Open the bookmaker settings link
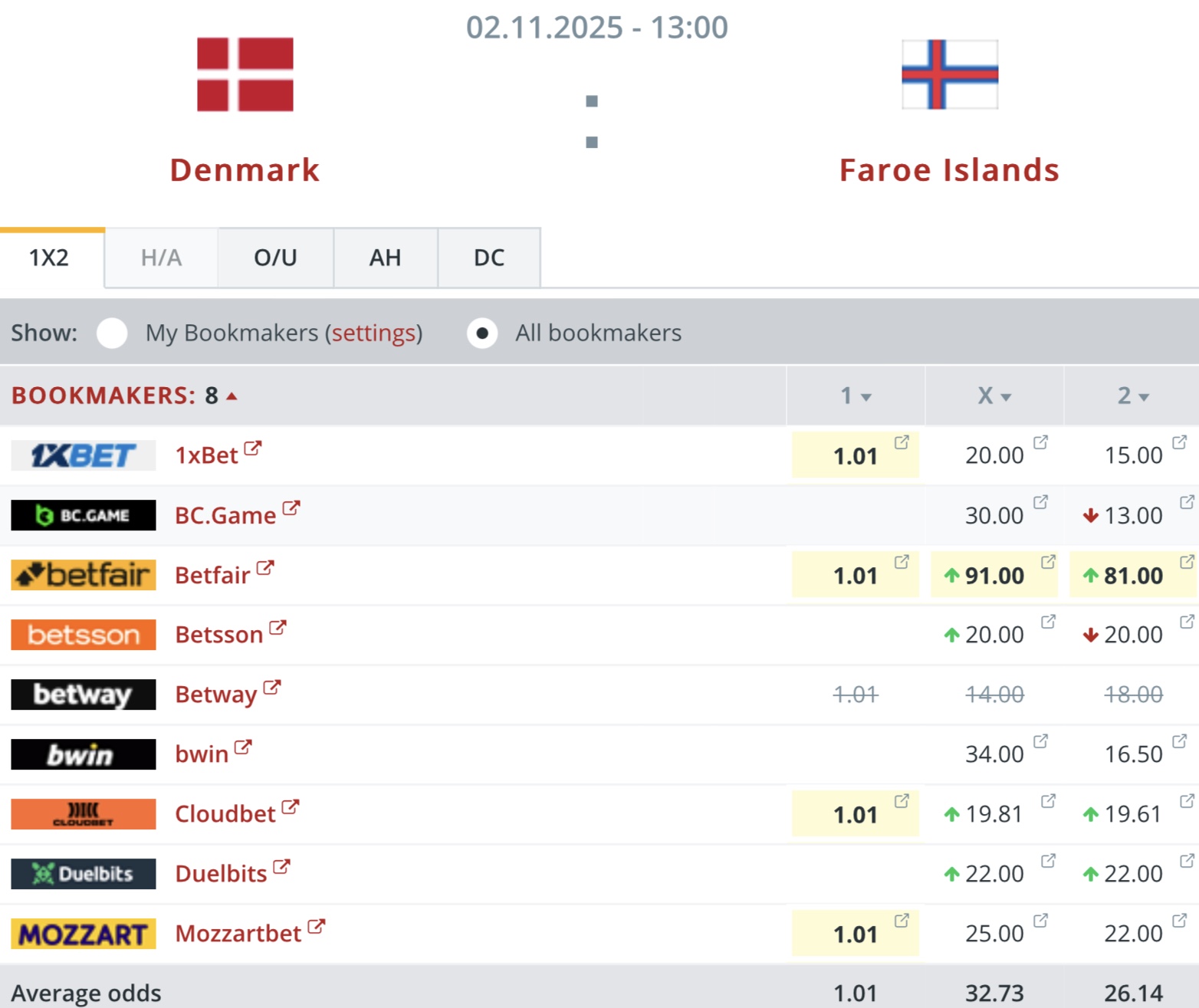 tap(373, 333)
